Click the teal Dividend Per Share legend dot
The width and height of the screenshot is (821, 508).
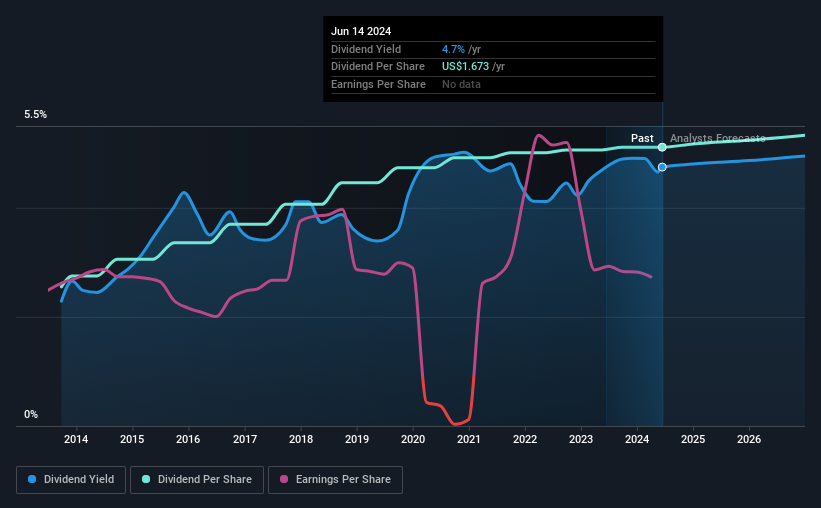(146, 479)
